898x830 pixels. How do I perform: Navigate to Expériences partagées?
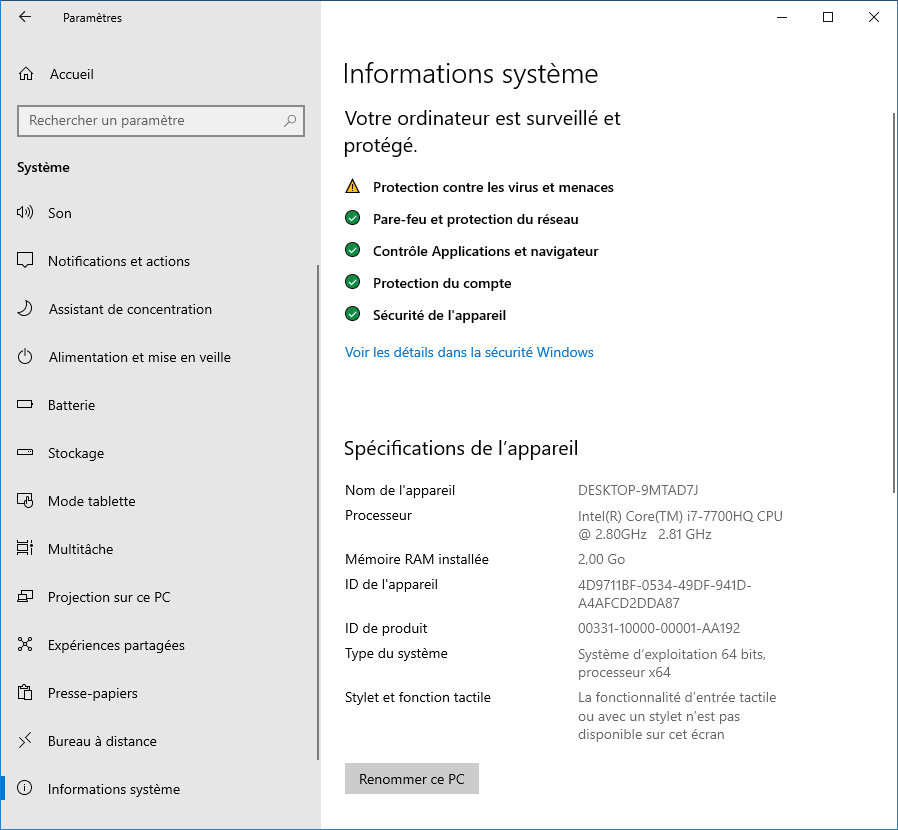[x=116, y=645]
